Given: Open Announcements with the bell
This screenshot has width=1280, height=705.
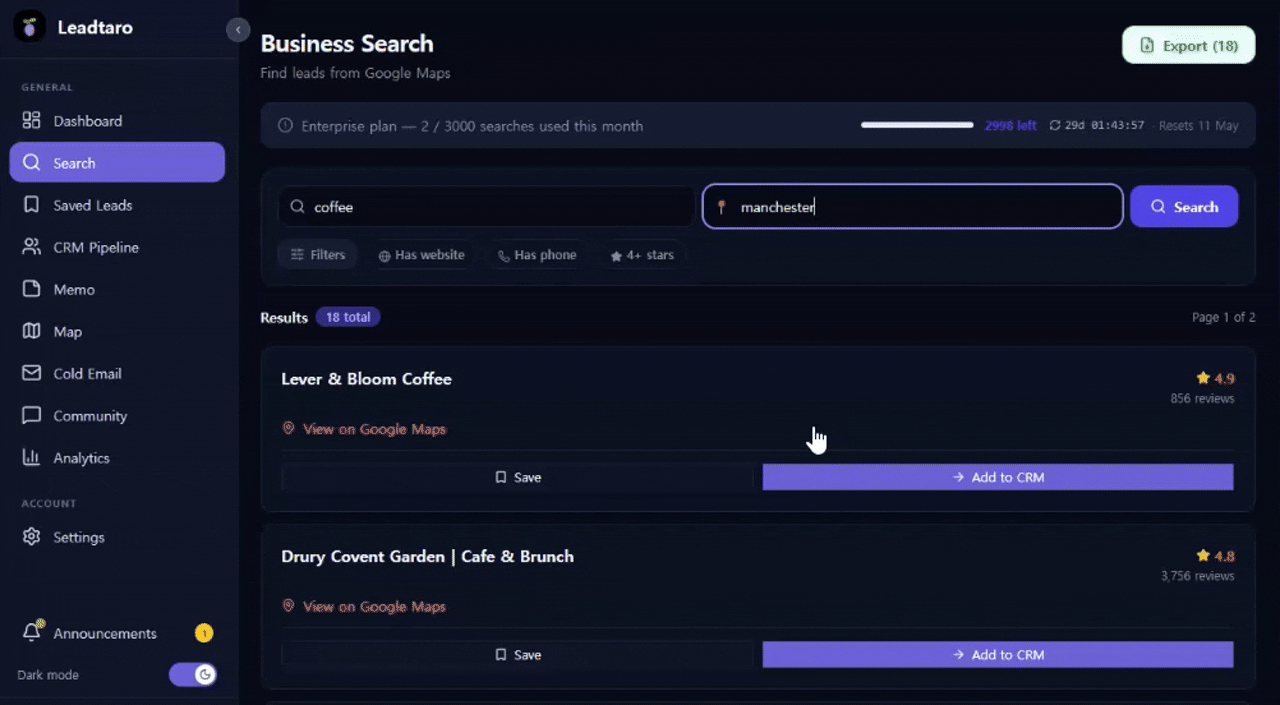Looking at the screenshot, I should point(32,632).
